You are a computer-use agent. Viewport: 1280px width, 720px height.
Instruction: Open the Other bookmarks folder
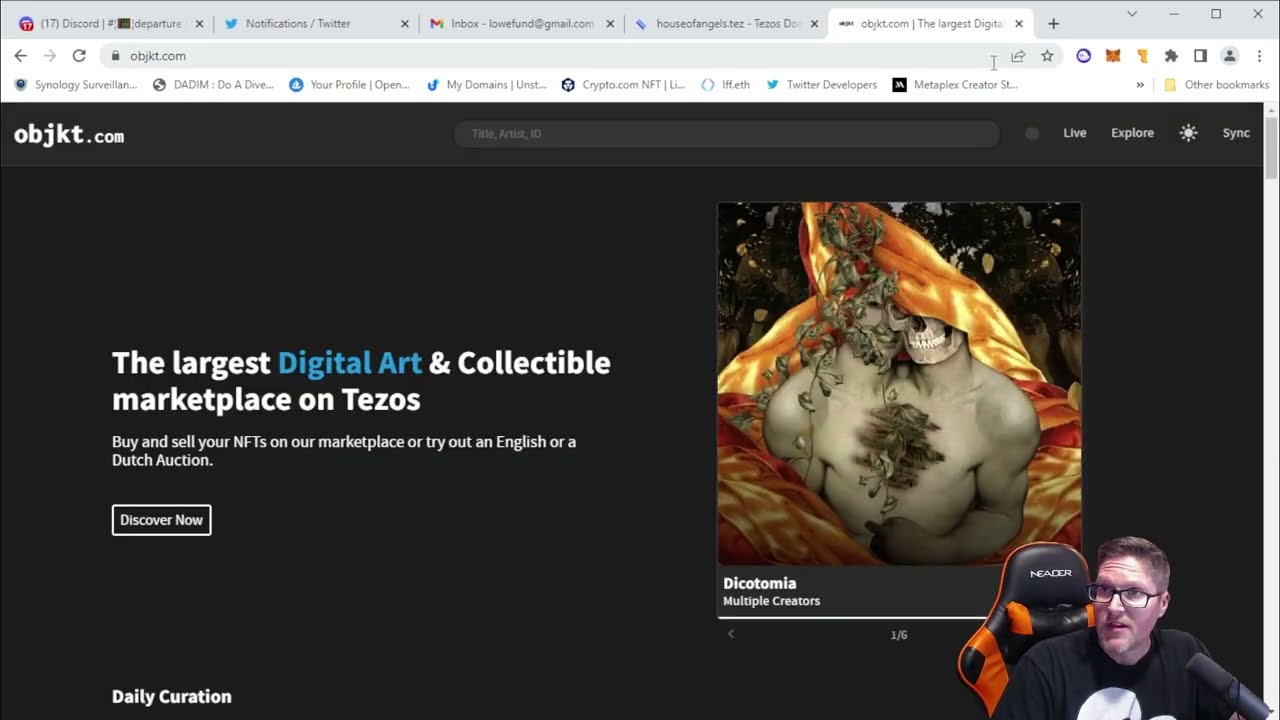(x=1216, y=85)
